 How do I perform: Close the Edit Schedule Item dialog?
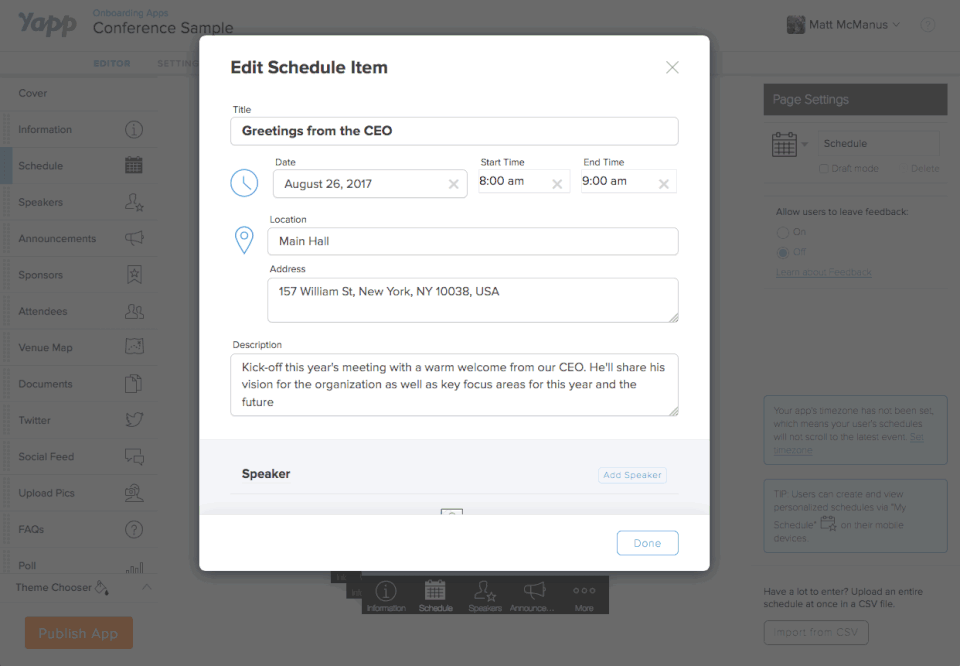pos(672,67)
